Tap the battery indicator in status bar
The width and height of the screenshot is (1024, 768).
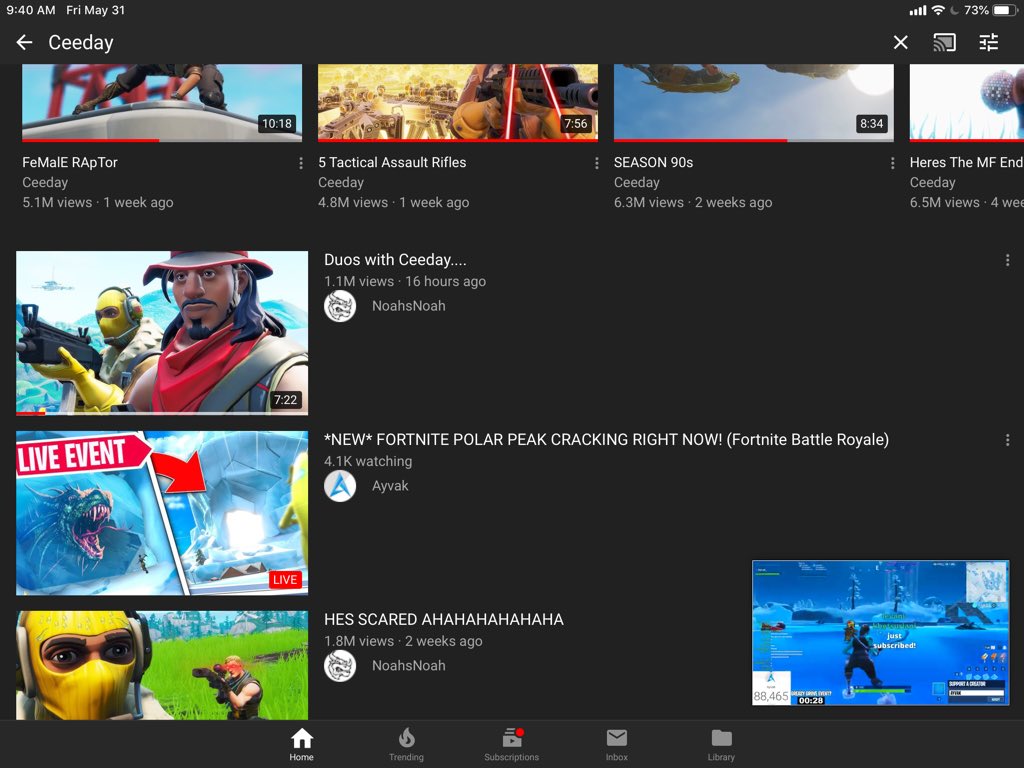[1004, 10]
